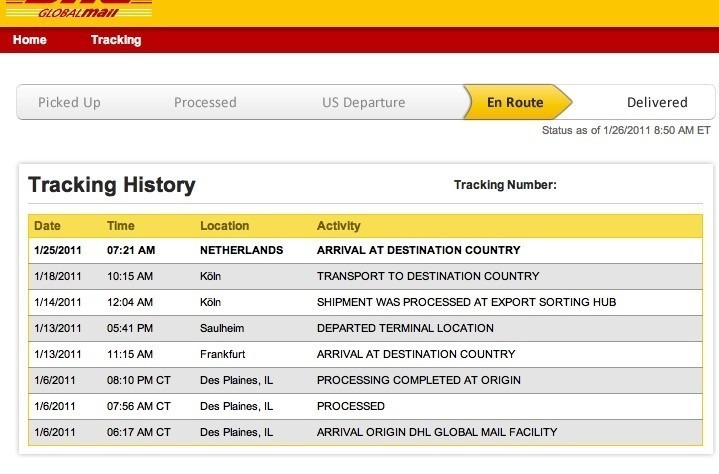Select the Delivered progress step
The height and width of the screenshot is (474, 719).
pos(657,102)
